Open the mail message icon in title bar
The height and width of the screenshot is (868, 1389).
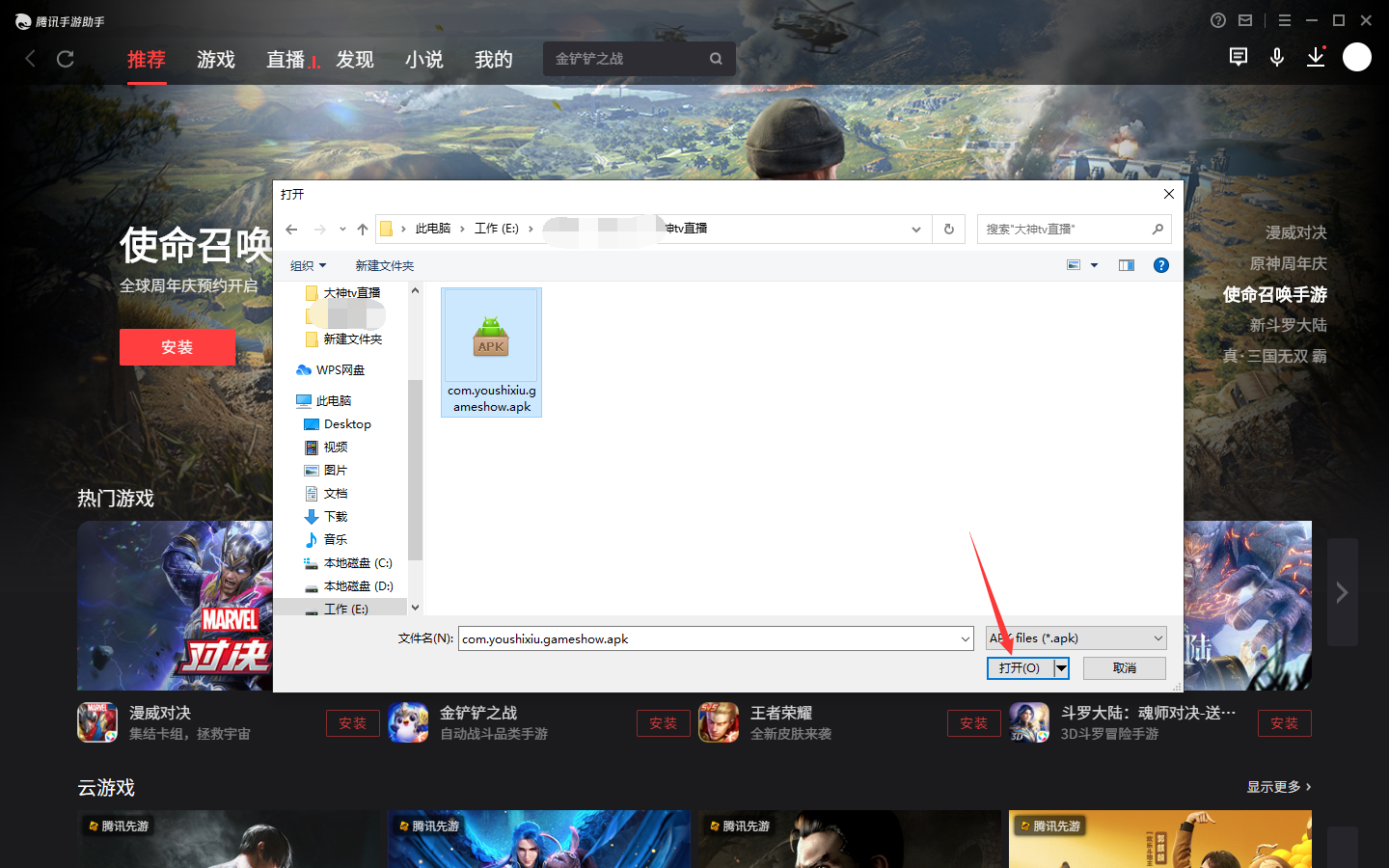pos(1245,20)
